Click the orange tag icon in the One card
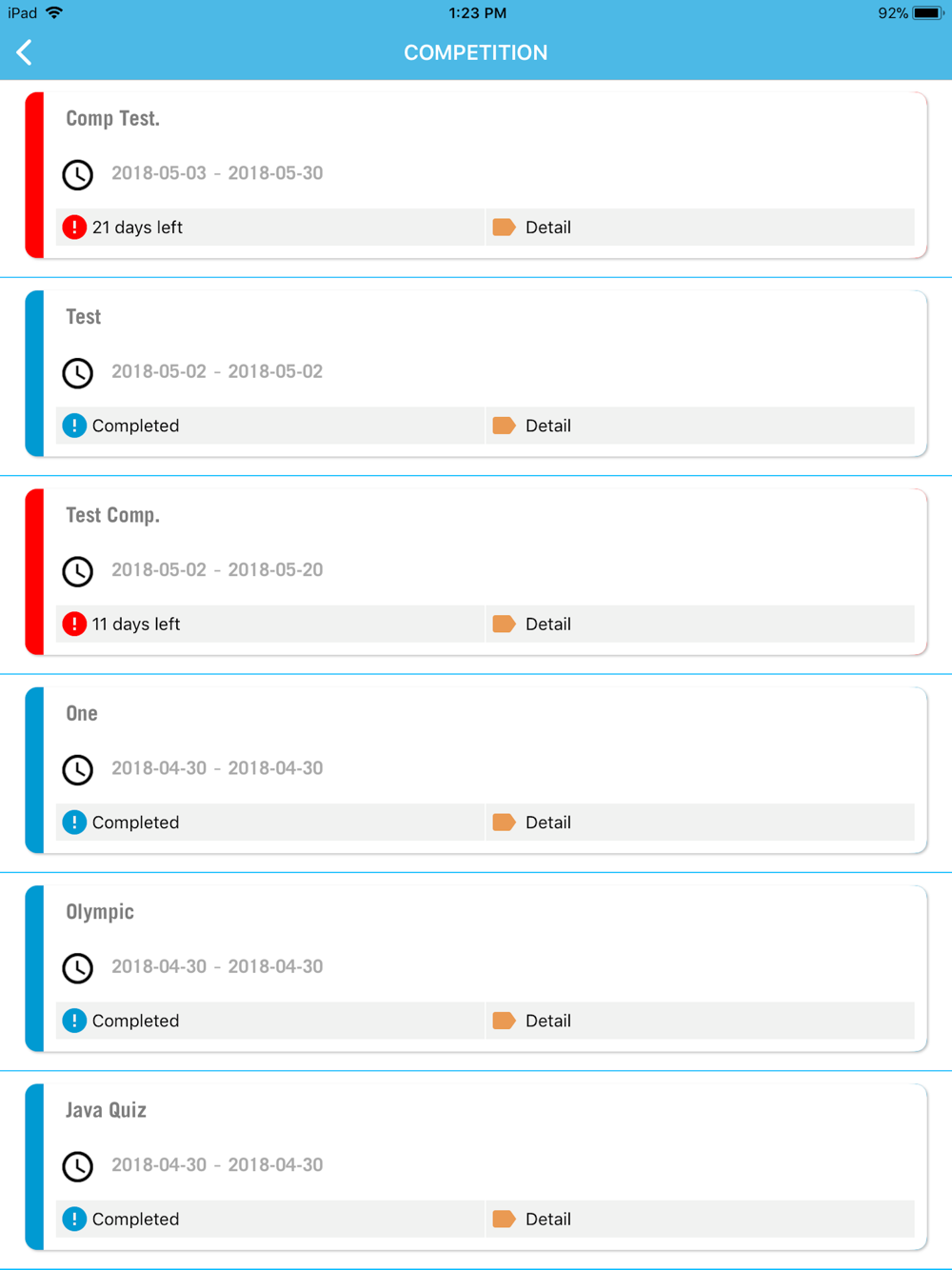The height and width of the screenshot is (1270, 952). pyautogui.click(x=504, y=823)
